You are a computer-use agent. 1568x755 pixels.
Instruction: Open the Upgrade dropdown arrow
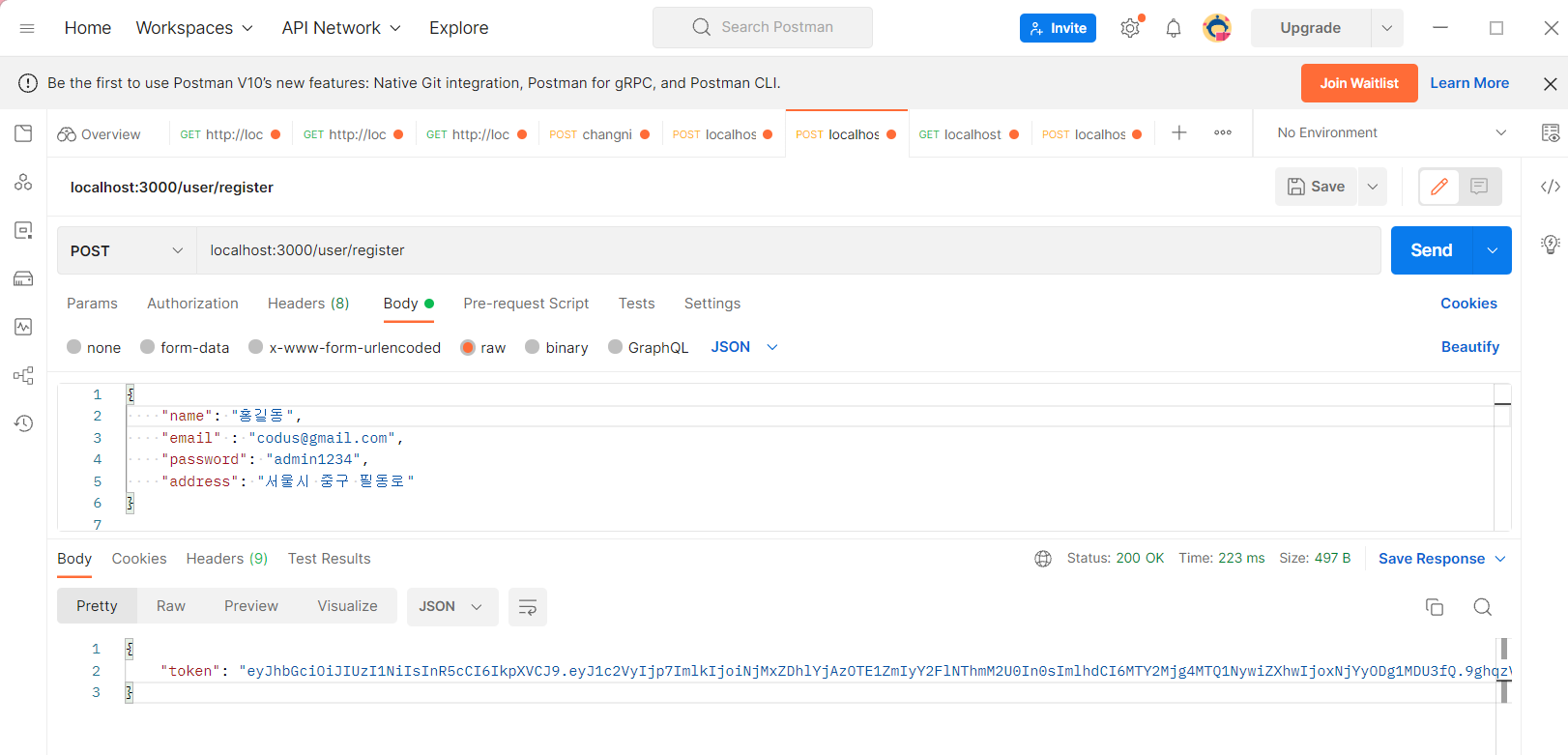point(1387,28)
